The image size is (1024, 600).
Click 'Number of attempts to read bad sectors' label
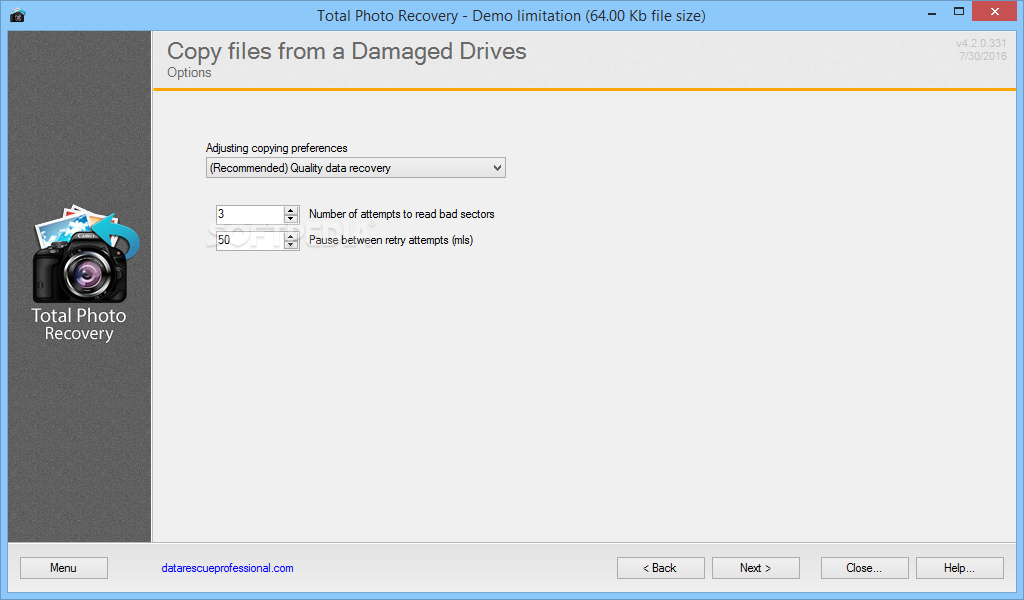(x=402, y=214)
